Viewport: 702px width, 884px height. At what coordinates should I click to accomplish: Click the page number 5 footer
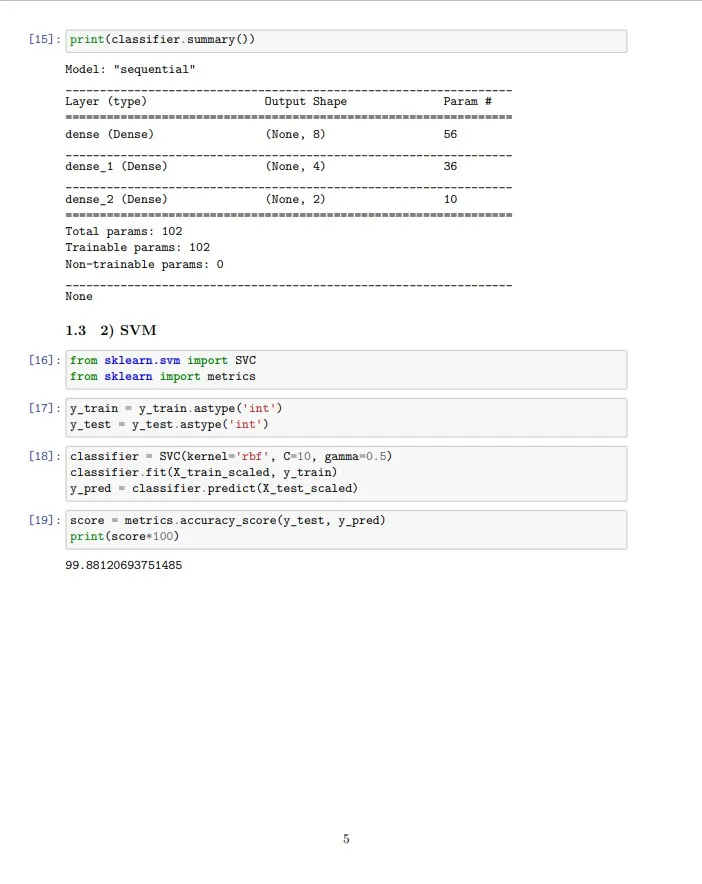pos(346,839)
